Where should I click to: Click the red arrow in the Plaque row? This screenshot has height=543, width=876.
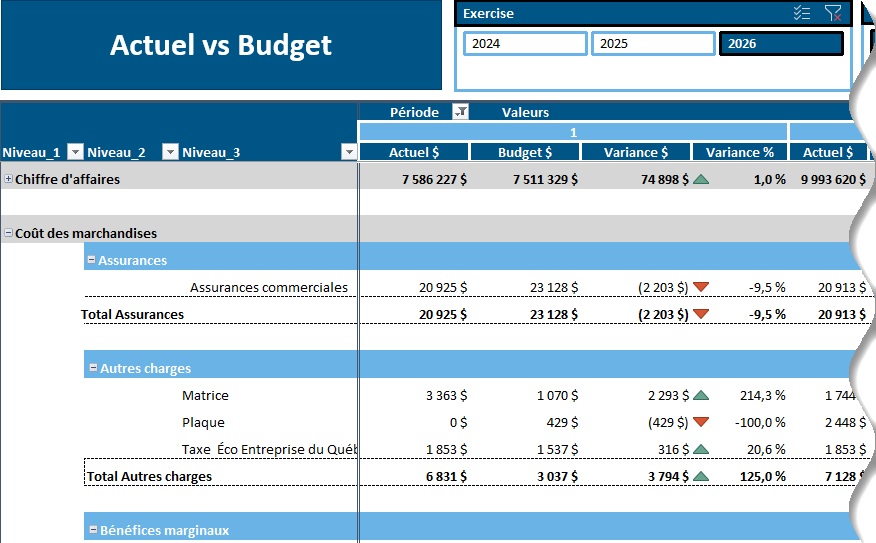pyautogui.click(x=701, y=422)
